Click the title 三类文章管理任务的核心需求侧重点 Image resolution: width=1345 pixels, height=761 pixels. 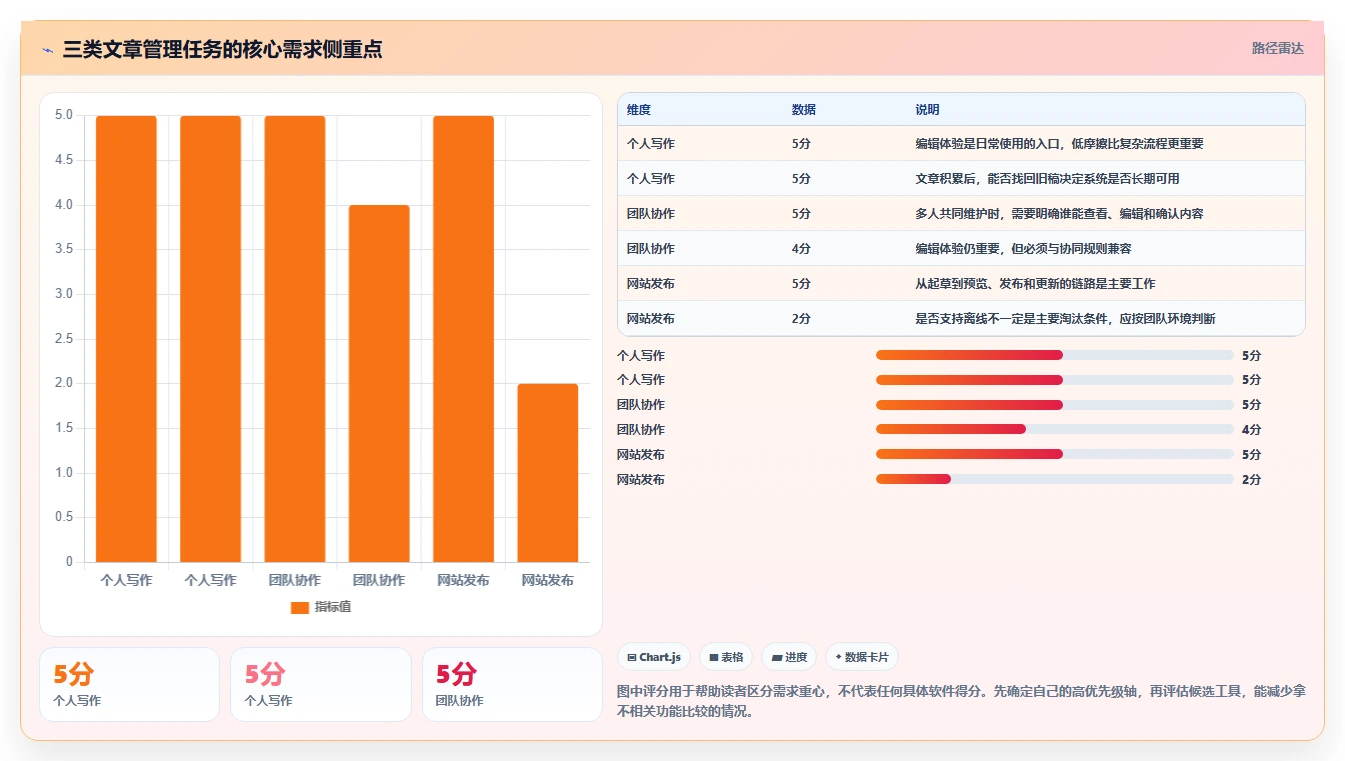222,49
